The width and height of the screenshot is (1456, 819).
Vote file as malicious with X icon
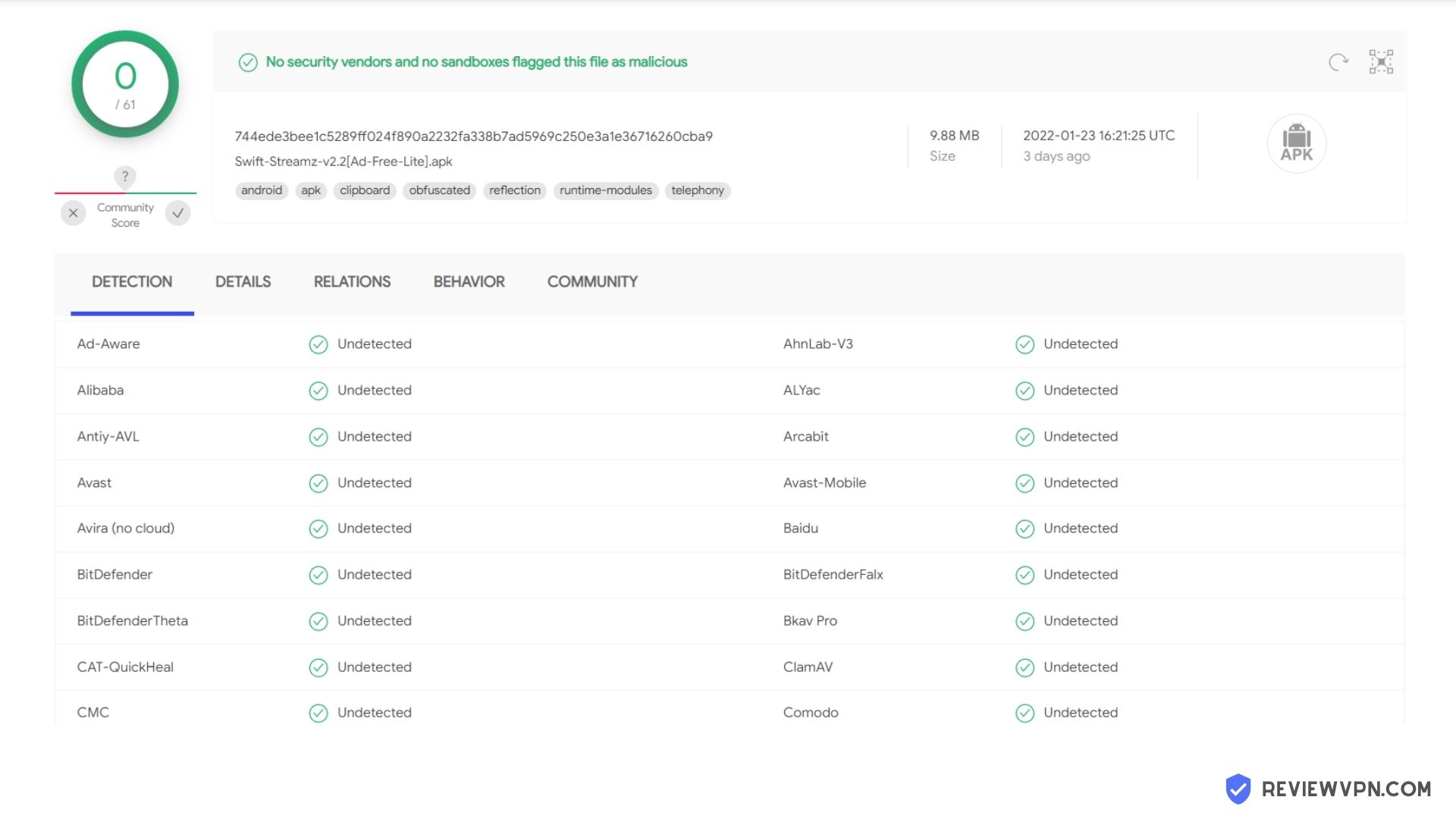[74, 213]
